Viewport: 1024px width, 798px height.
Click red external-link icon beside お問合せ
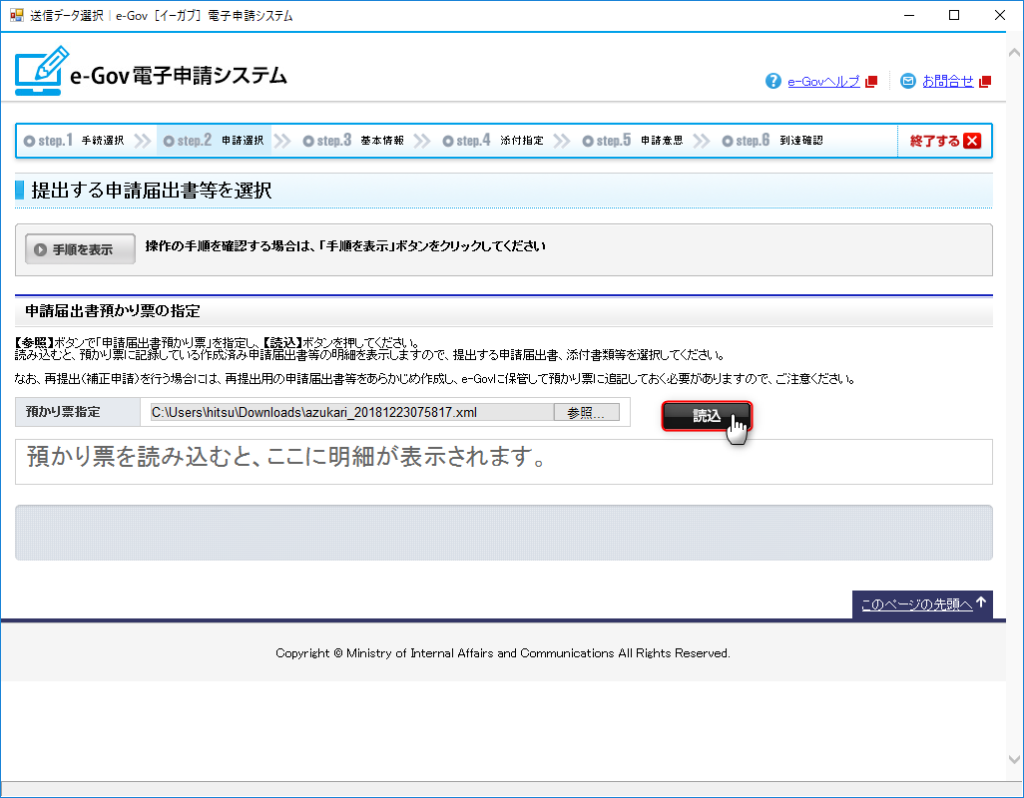pyautogui.click(x=985, y=82)
